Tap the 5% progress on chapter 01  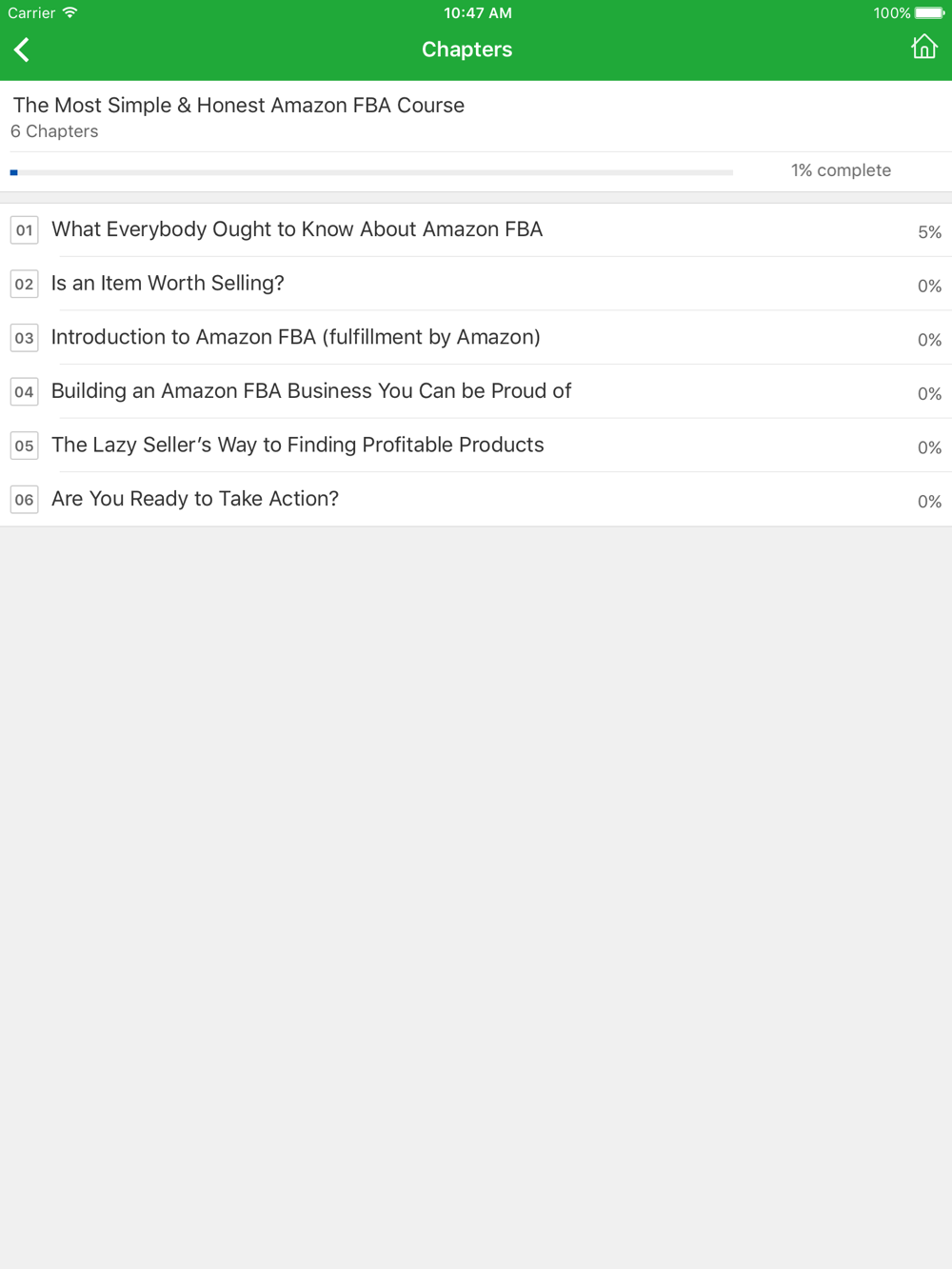(x=929, y=232)
